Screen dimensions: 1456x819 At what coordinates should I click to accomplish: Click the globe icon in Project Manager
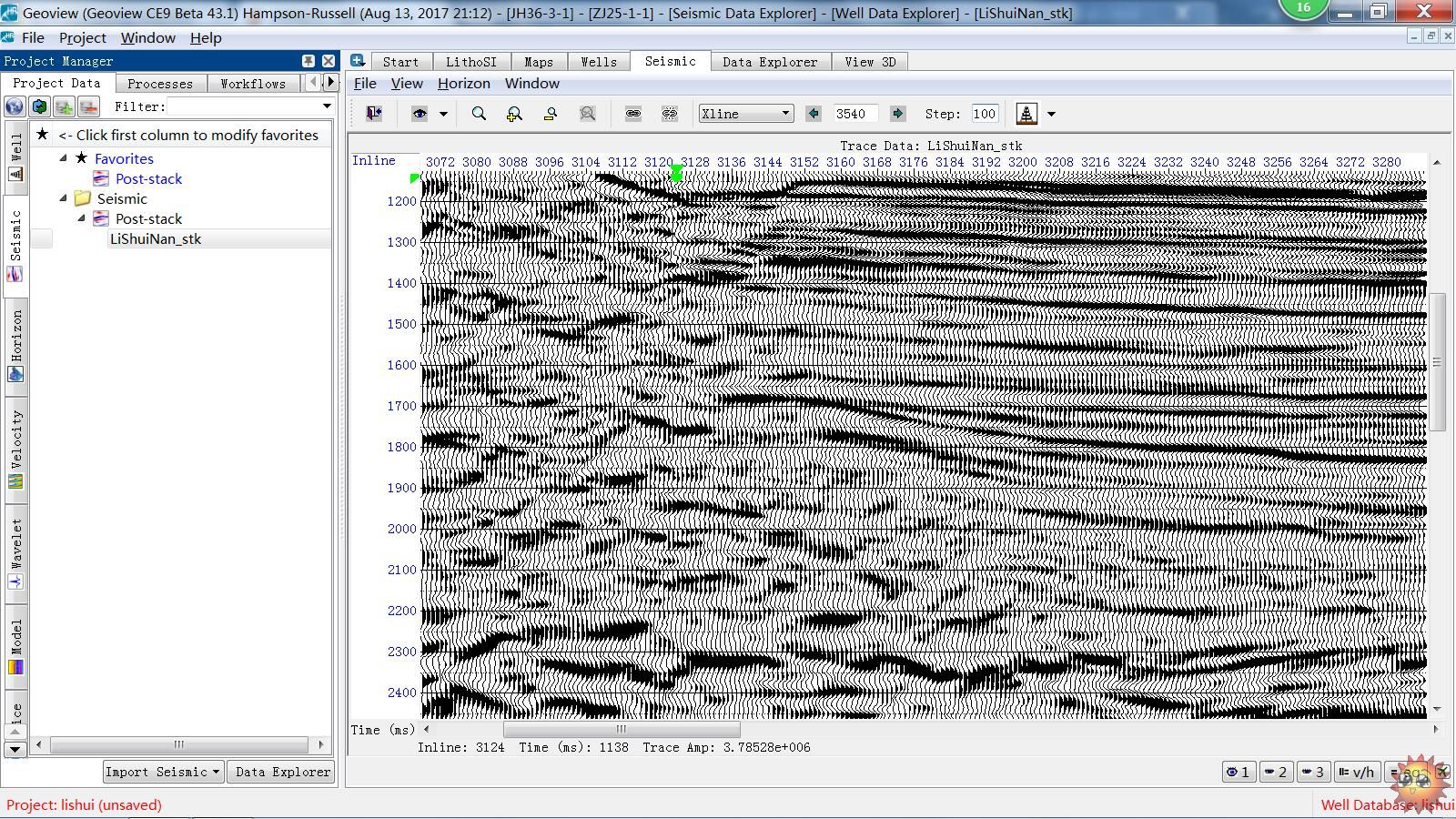coord(15,106)
